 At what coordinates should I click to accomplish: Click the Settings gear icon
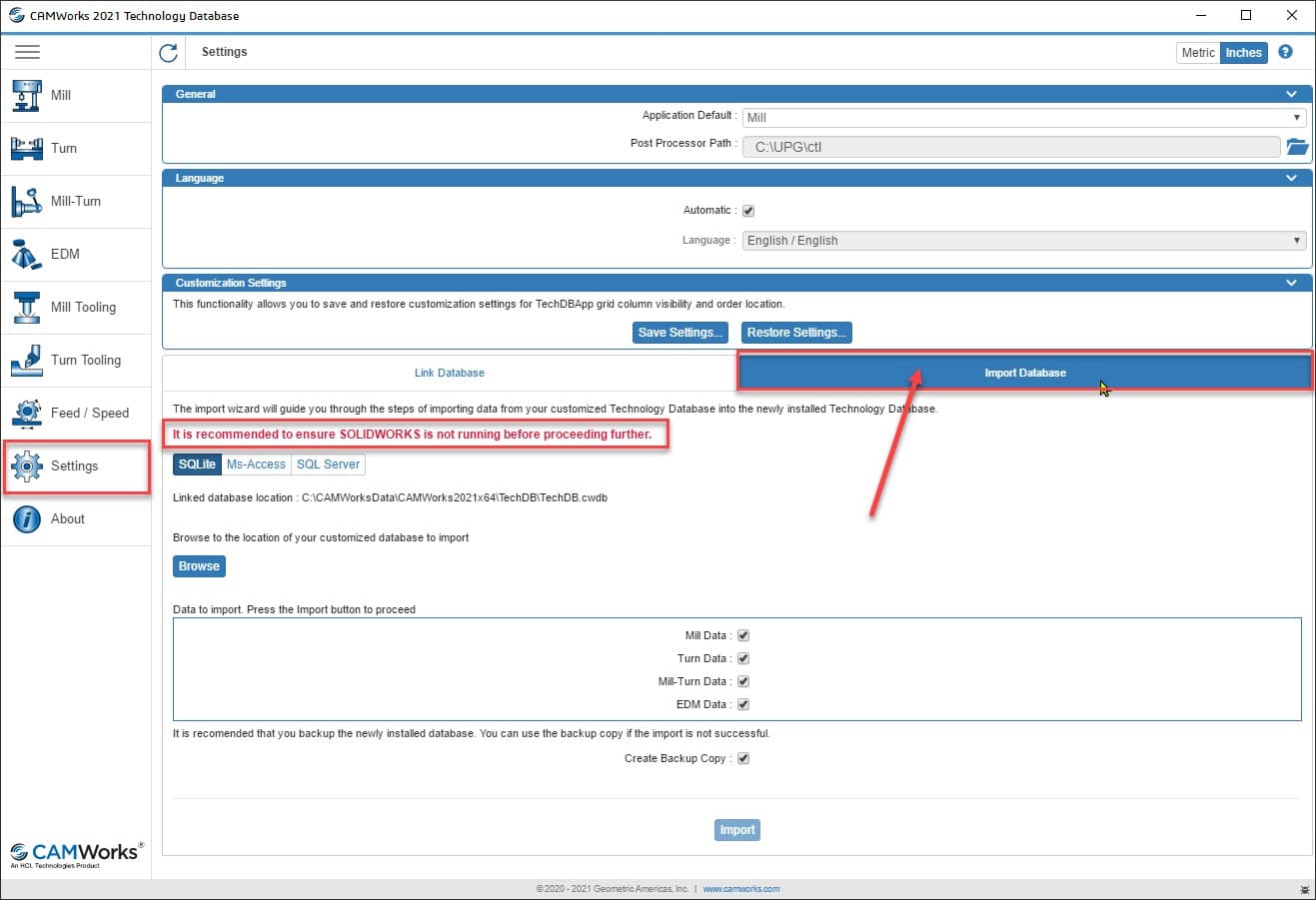click(27, 465)
